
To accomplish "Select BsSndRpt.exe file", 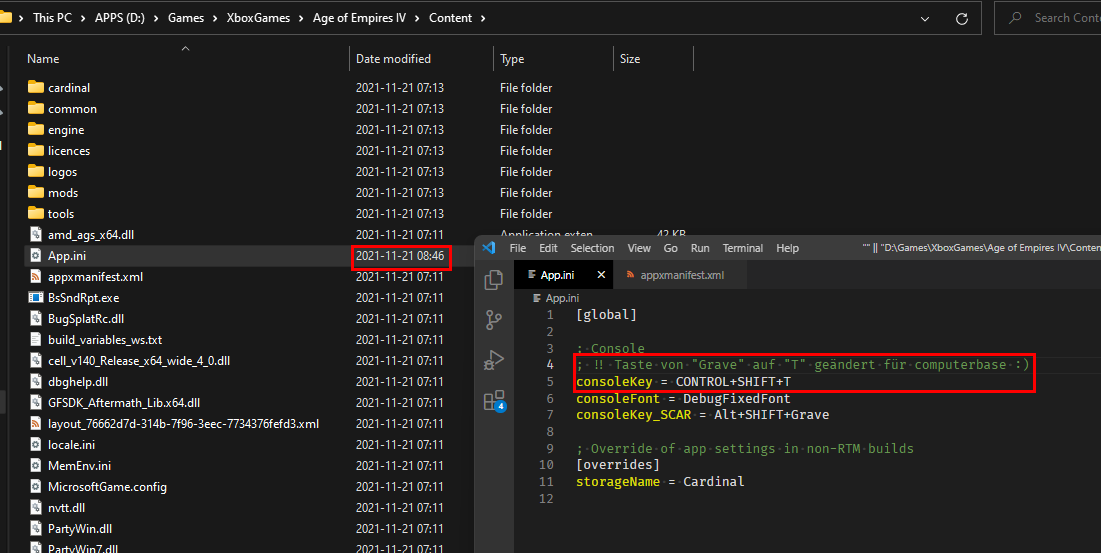I will tap(84, 298).
